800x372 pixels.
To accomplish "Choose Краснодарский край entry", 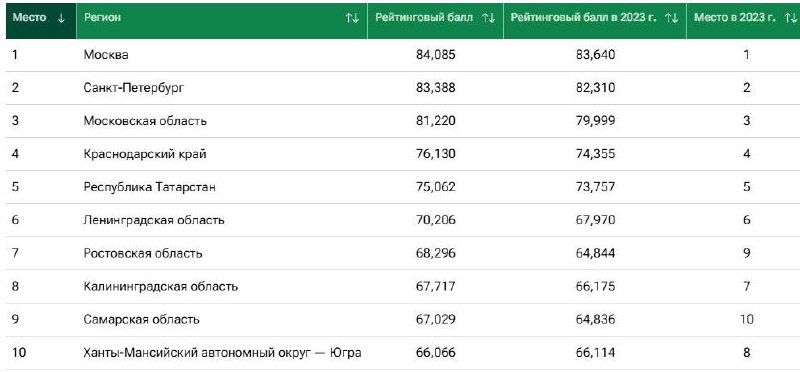I will point(145,154).
